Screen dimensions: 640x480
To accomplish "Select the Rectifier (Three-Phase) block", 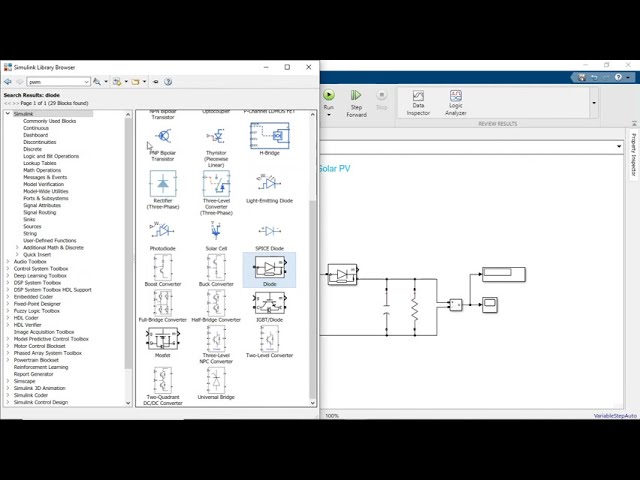I will [163, 190].
